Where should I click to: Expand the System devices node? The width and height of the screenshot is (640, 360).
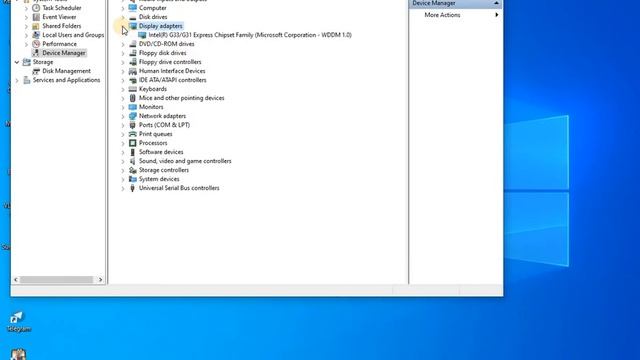123,179
